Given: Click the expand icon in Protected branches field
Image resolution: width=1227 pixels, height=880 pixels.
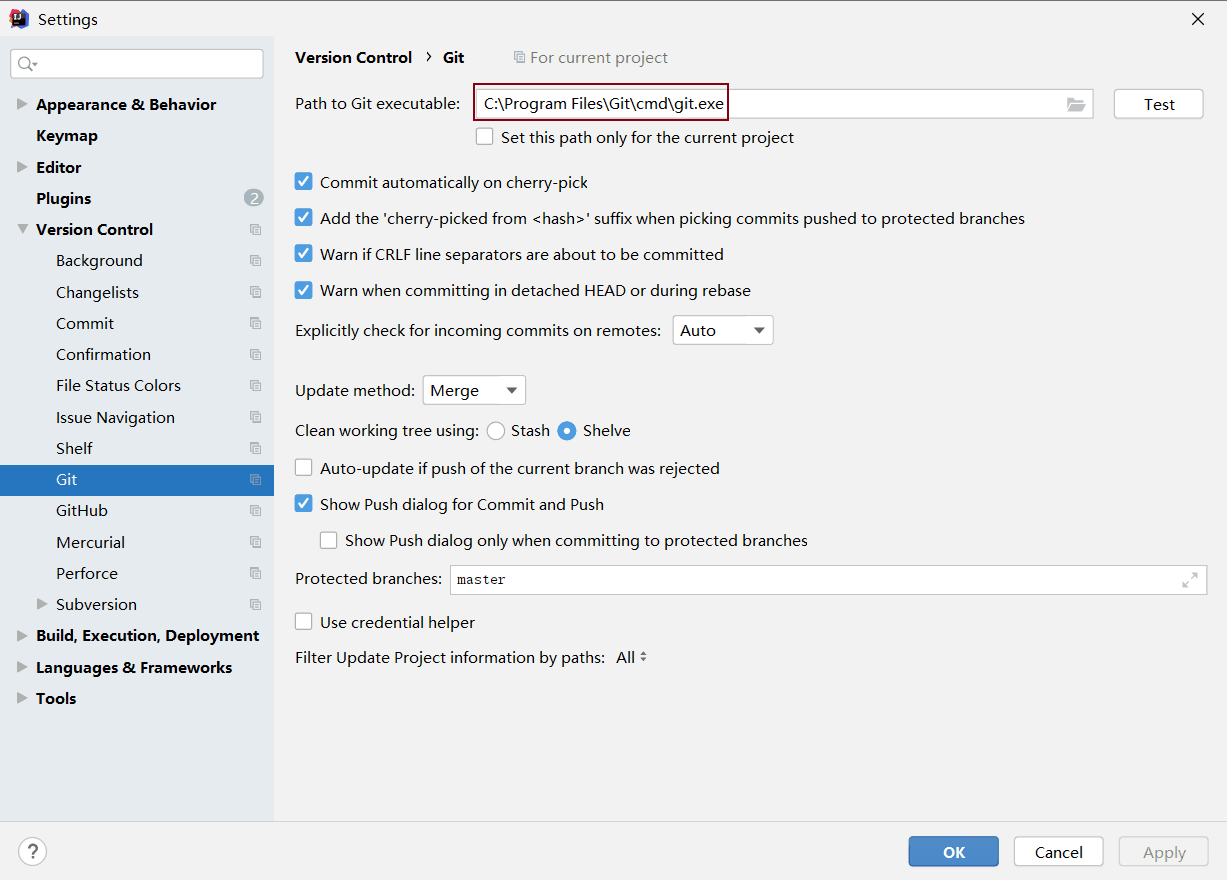Looking at the screenshot, I should (x=1189, y=580).
